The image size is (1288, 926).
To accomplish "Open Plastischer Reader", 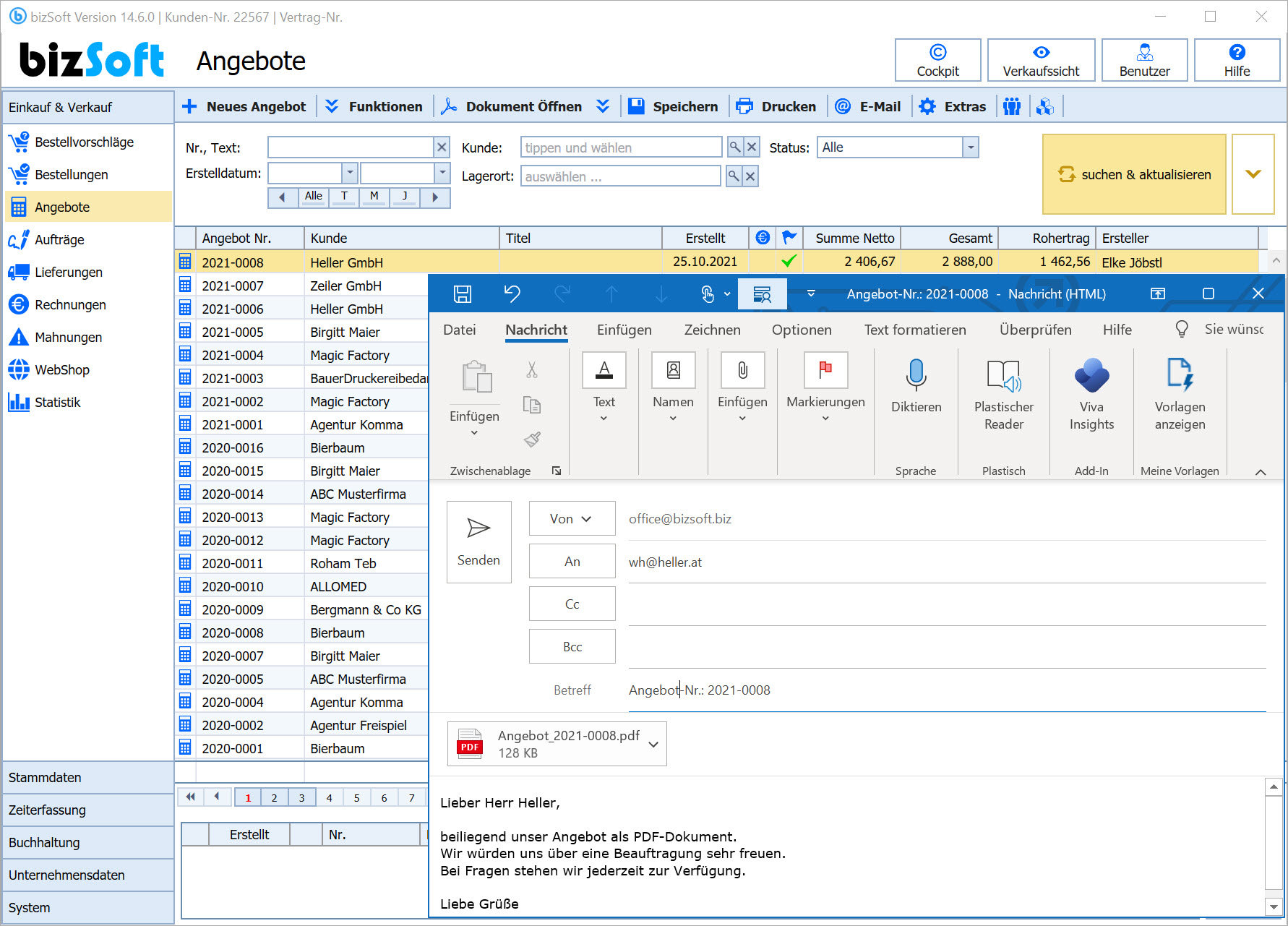I will click(1003, 395).
